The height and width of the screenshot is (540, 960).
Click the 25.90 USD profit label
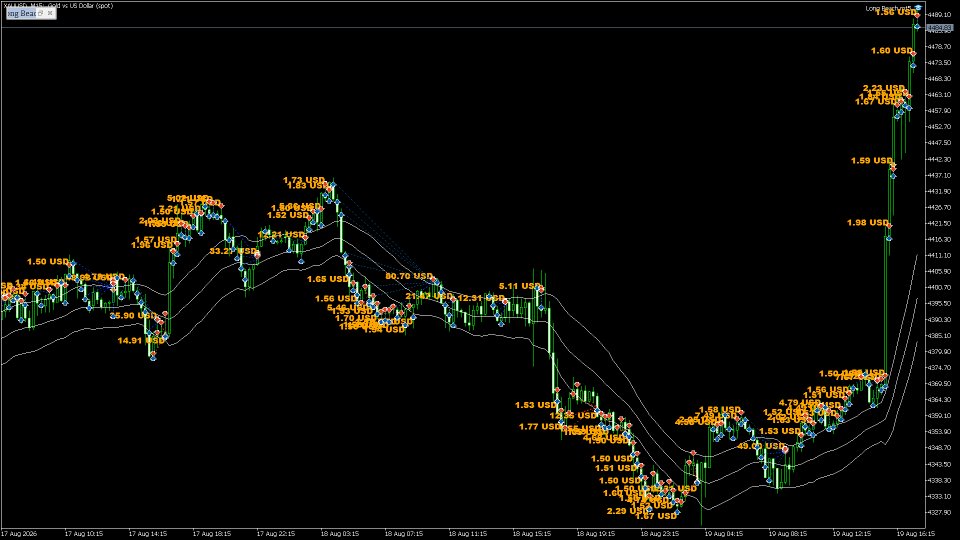point(133,316)
